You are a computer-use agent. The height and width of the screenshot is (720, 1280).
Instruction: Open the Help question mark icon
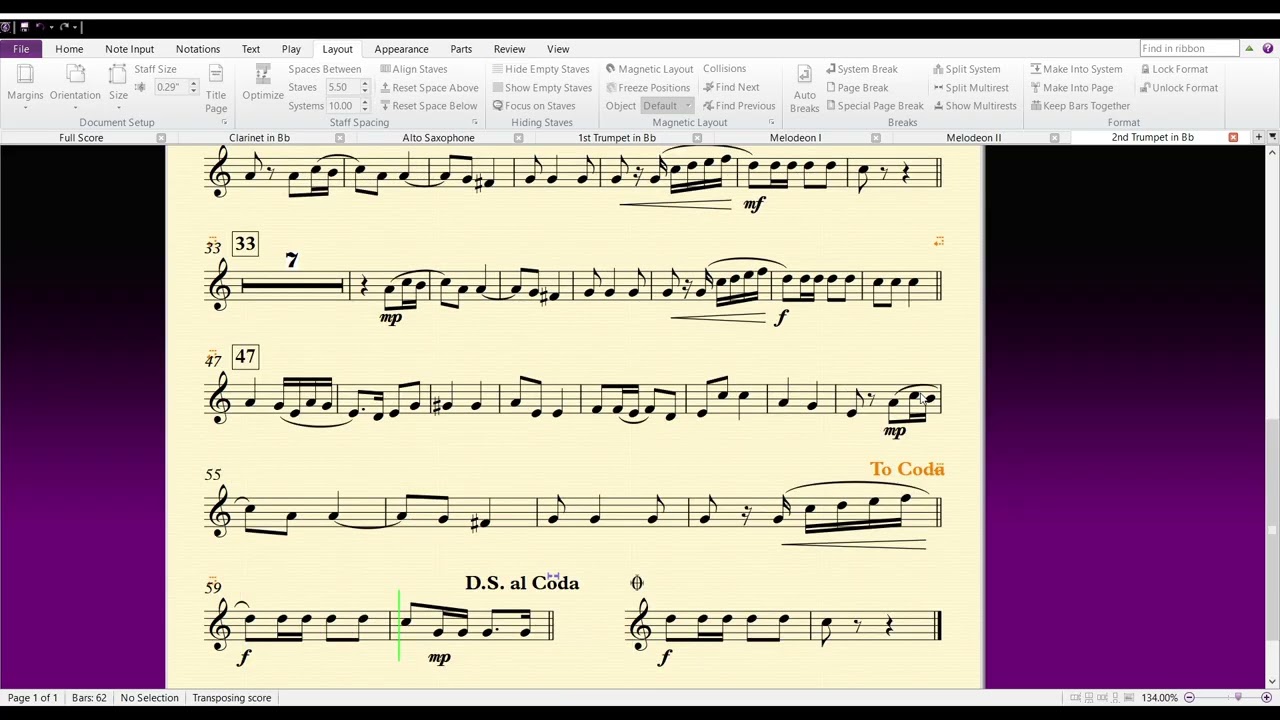[1268, 48]
